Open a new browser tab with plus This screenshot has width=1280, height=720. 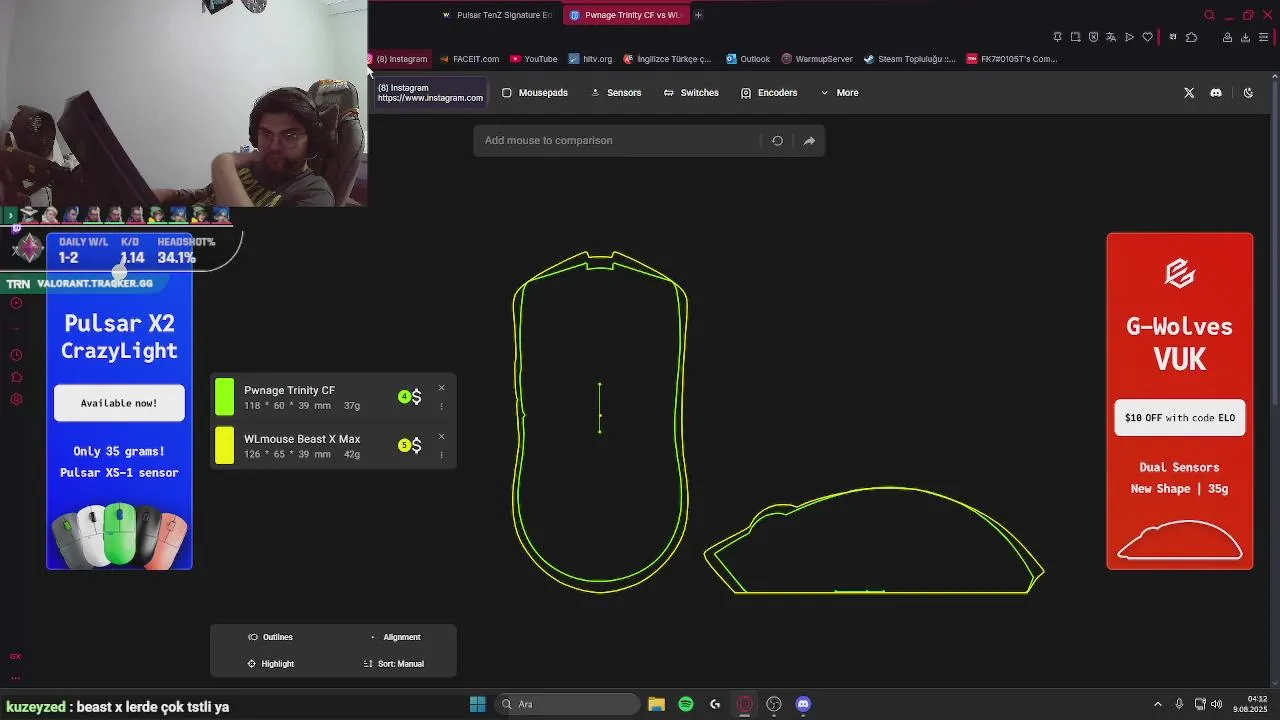click(x=698, y=15)
